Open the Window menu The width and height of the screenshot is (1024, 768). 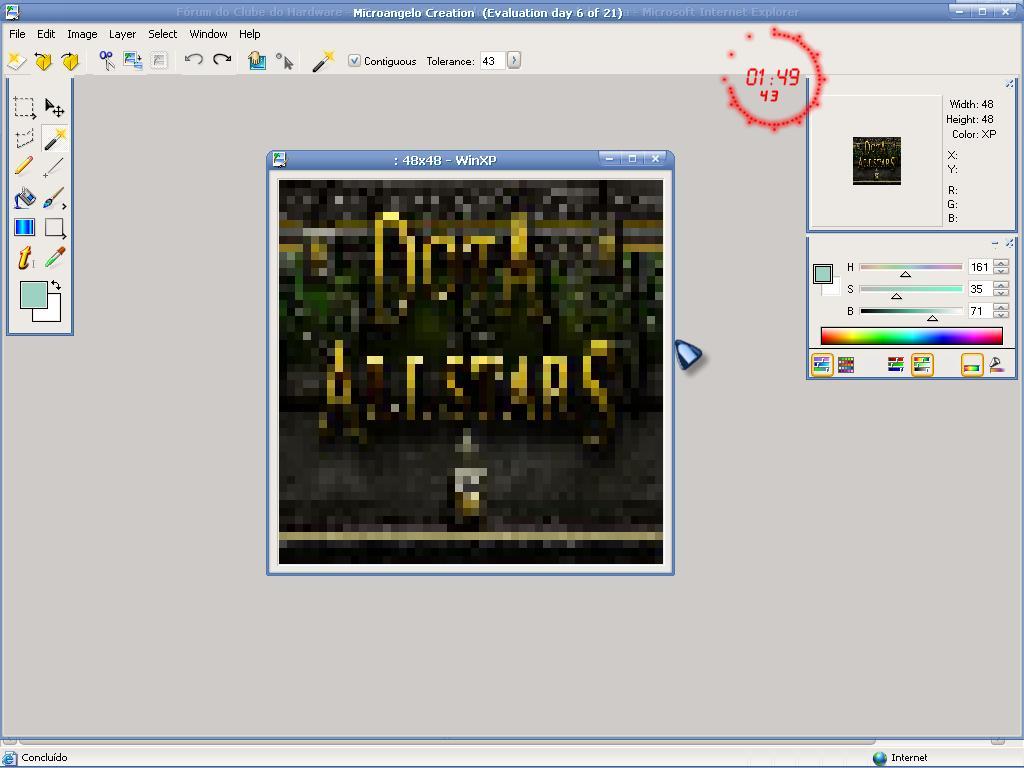coord(208,34)
